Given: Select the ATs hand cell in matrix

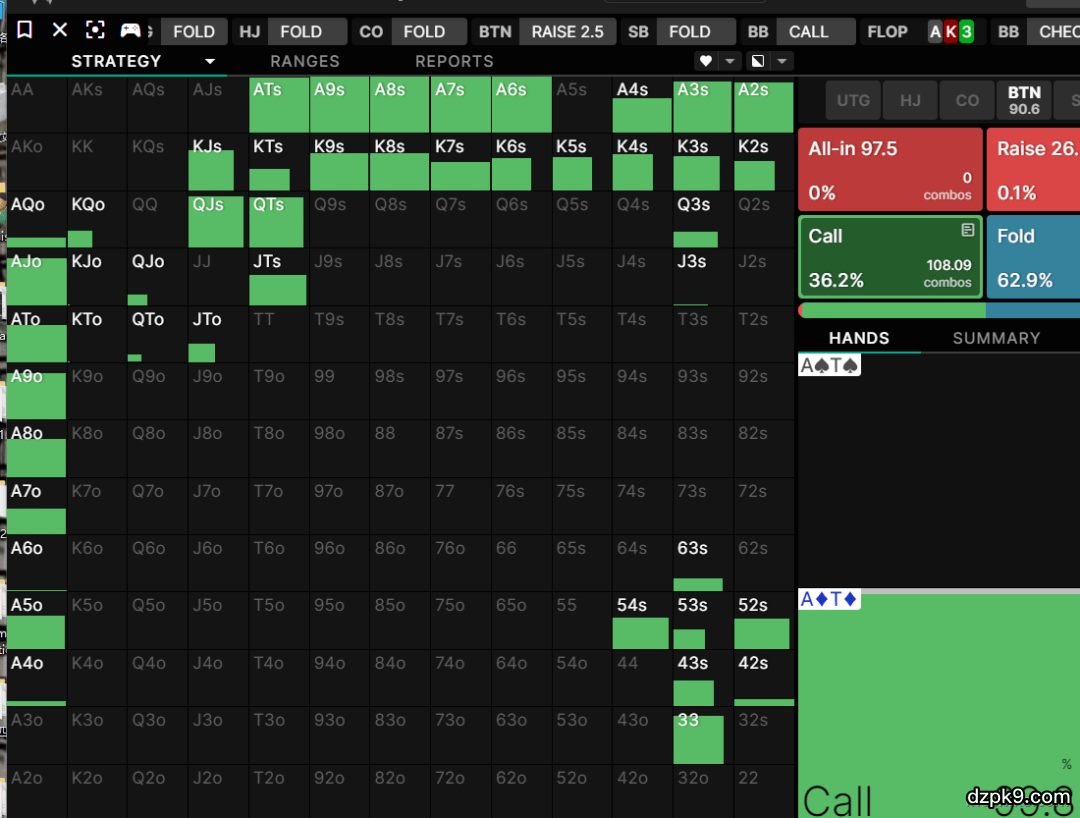Looking at the screenshot, I should 278,106.
